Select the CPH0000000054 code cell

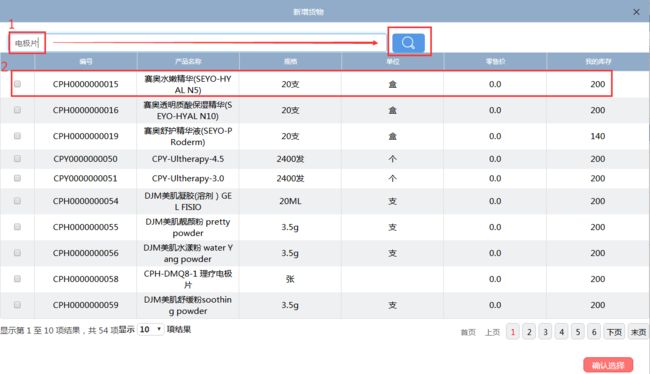[x=86, y=201]
